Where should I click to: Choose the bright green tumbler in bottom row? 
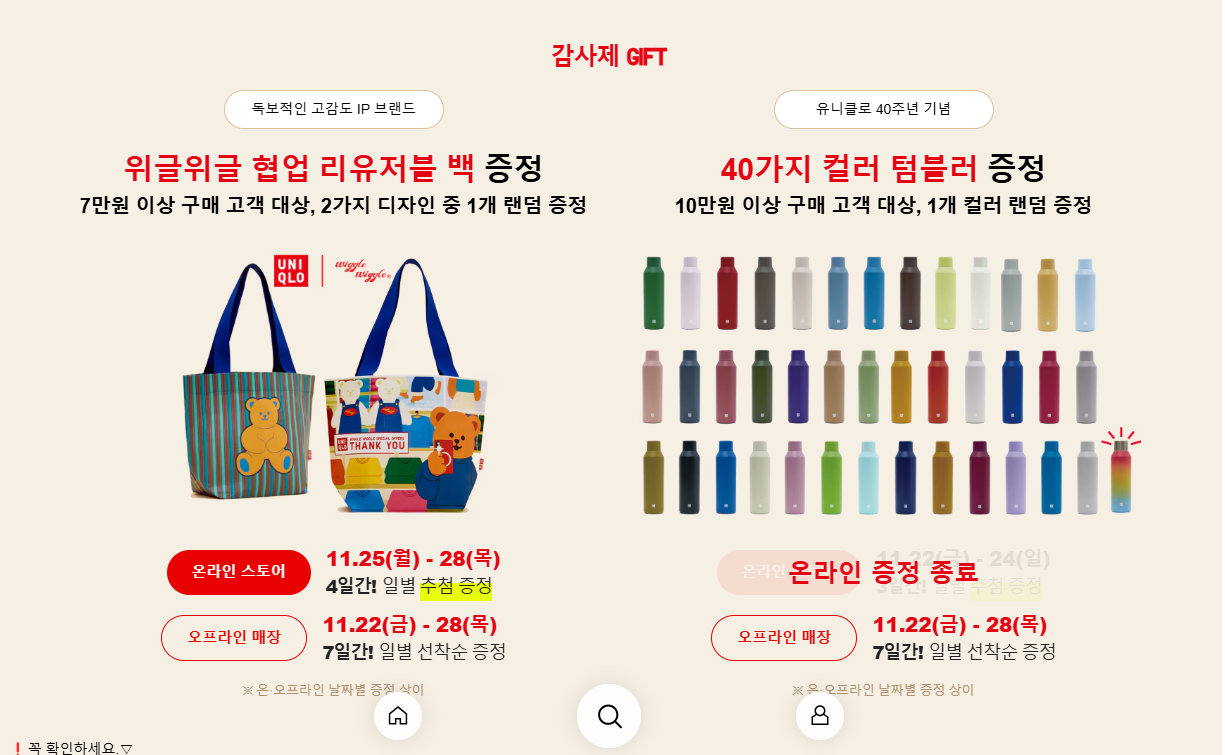831,477
